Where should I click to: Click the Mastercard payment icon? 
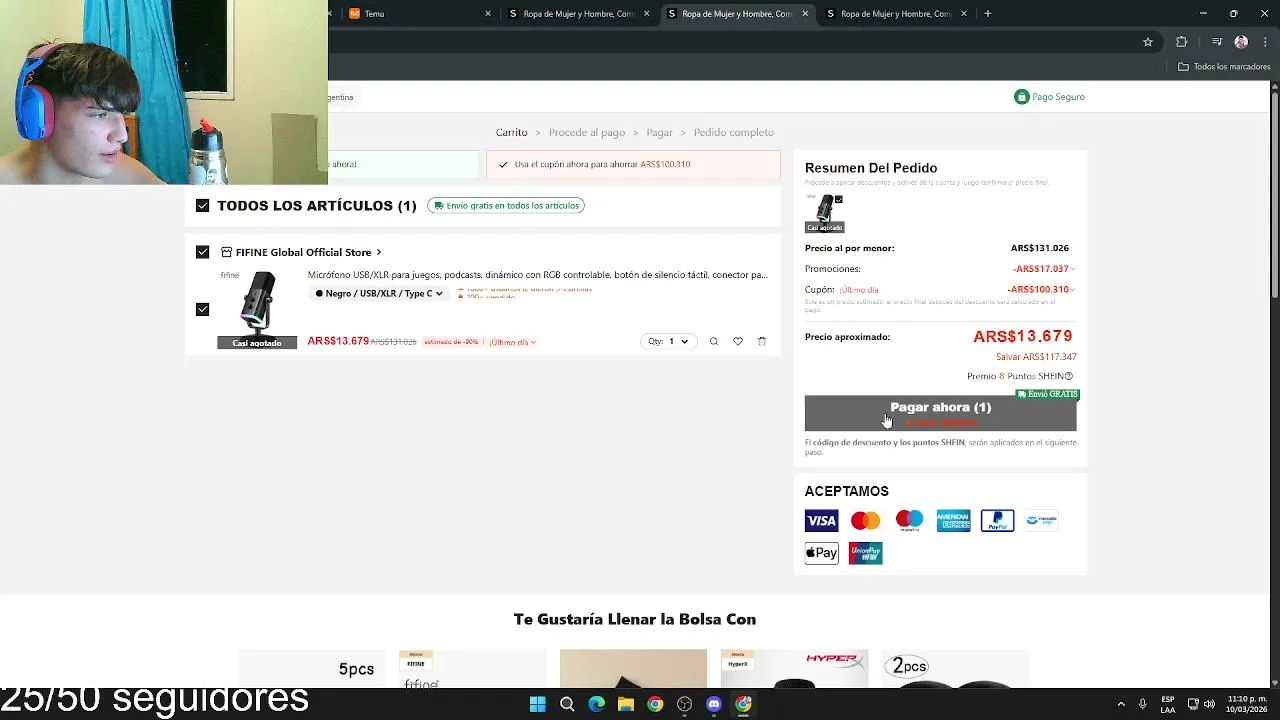pyautogui.click(x=865, y=521)
